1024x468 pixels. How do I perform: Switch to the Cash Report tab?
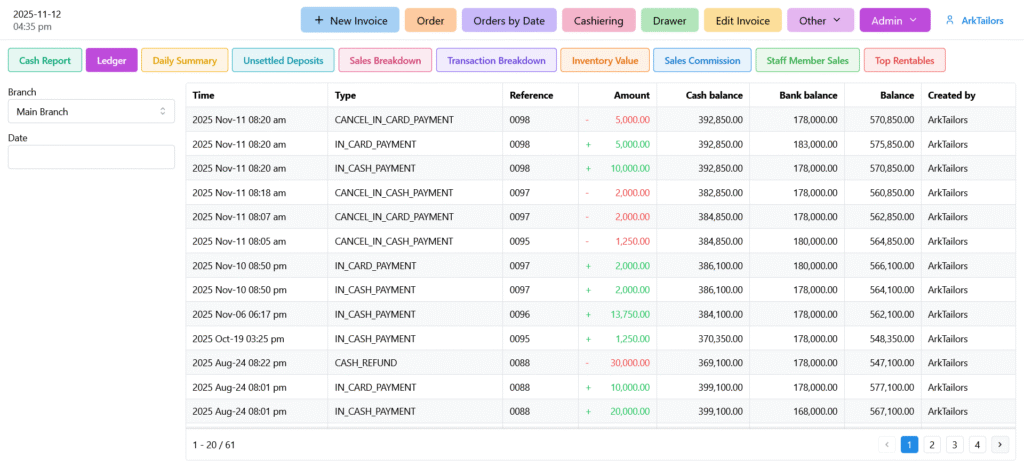(45, 60)
